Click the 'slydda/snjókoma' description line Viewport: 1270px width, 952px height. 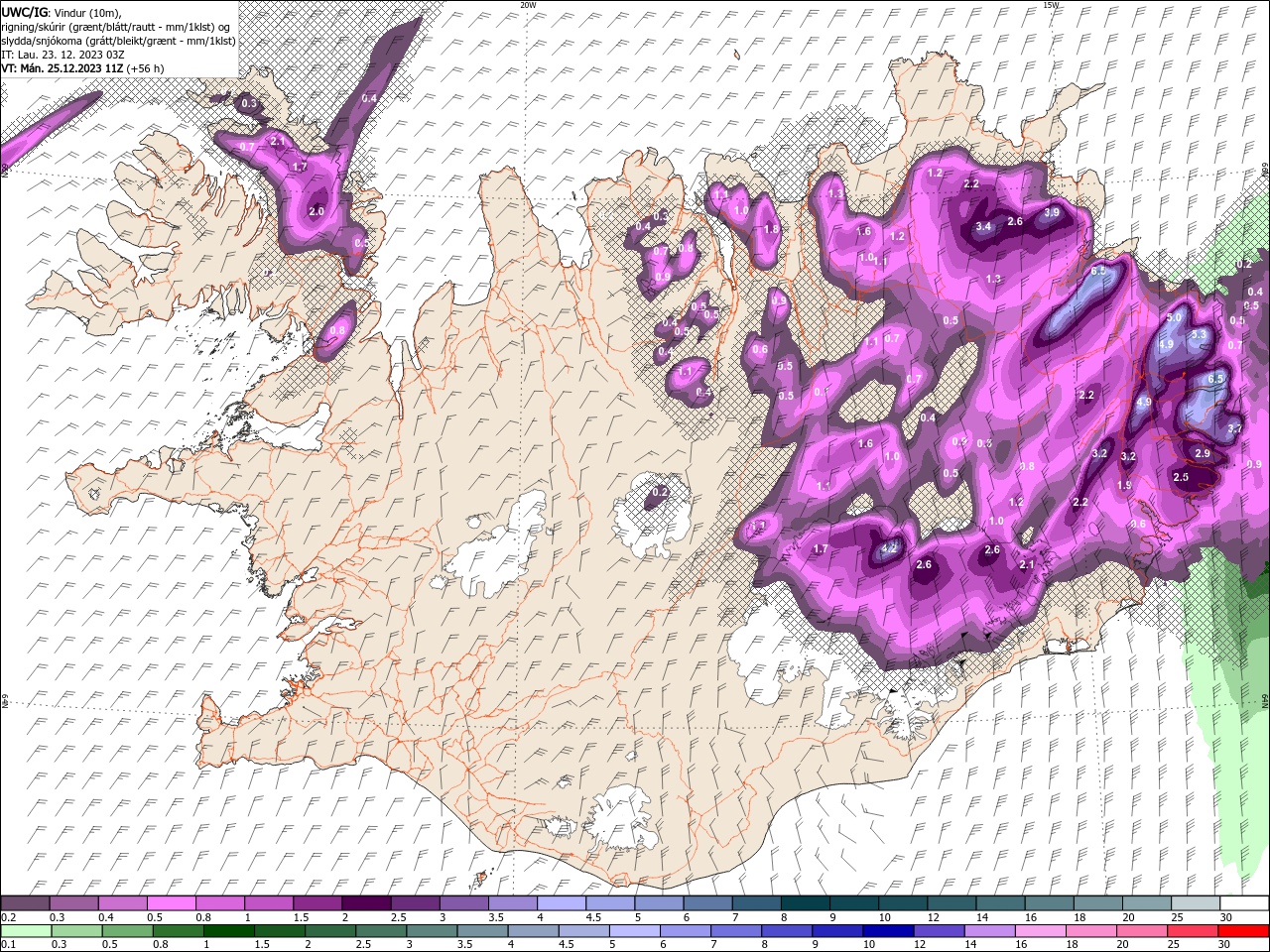pyautogui.click(x=119, y=41)
